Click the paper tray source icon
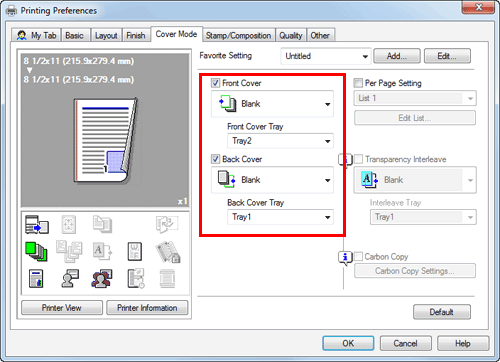Screen dimensions: 500x362 37,224
